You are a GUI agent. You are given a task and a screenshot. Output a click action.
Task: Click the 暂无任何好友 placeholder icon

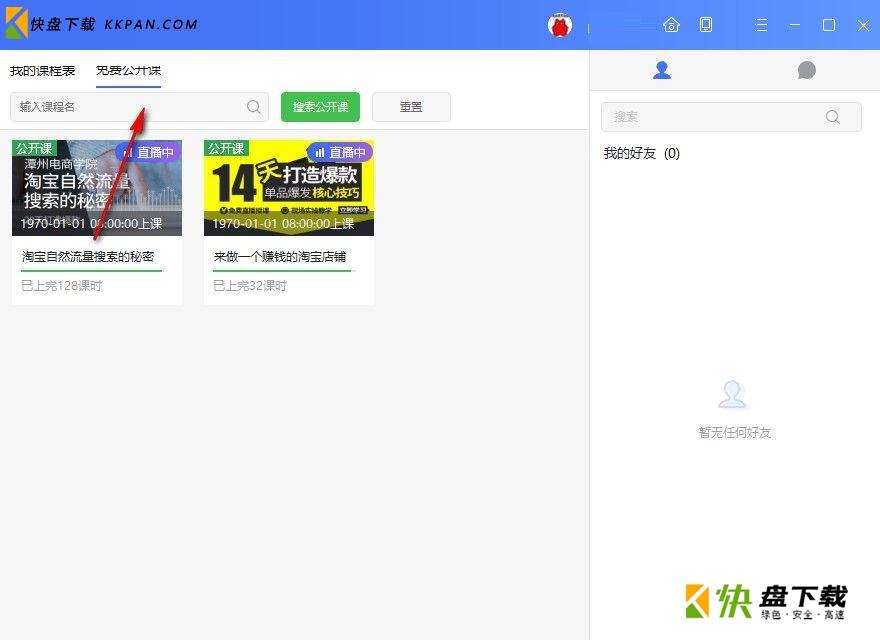pos(732,394)
